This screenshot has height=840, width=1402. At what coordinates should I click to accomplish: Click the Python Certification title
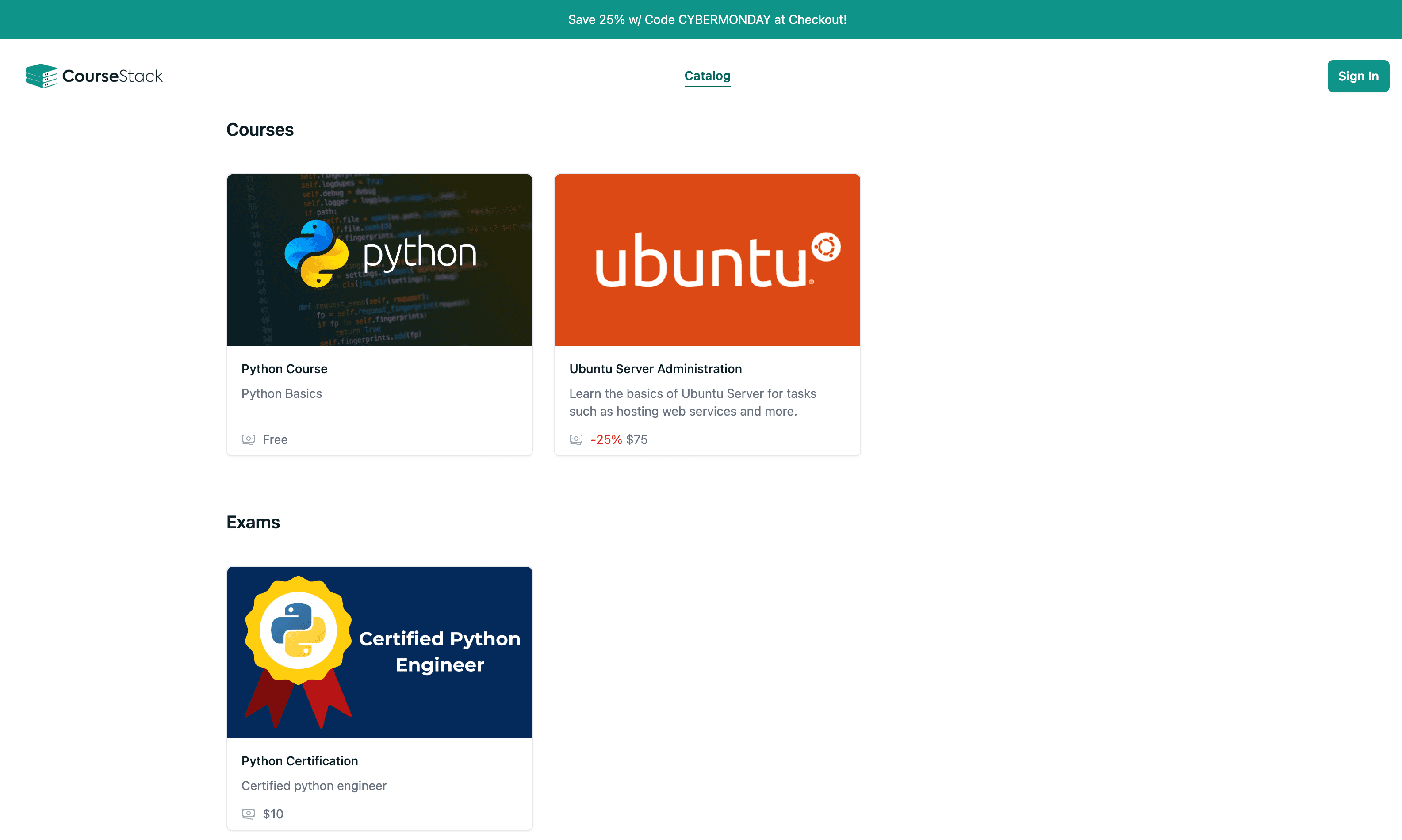click(x=299, y=761)
